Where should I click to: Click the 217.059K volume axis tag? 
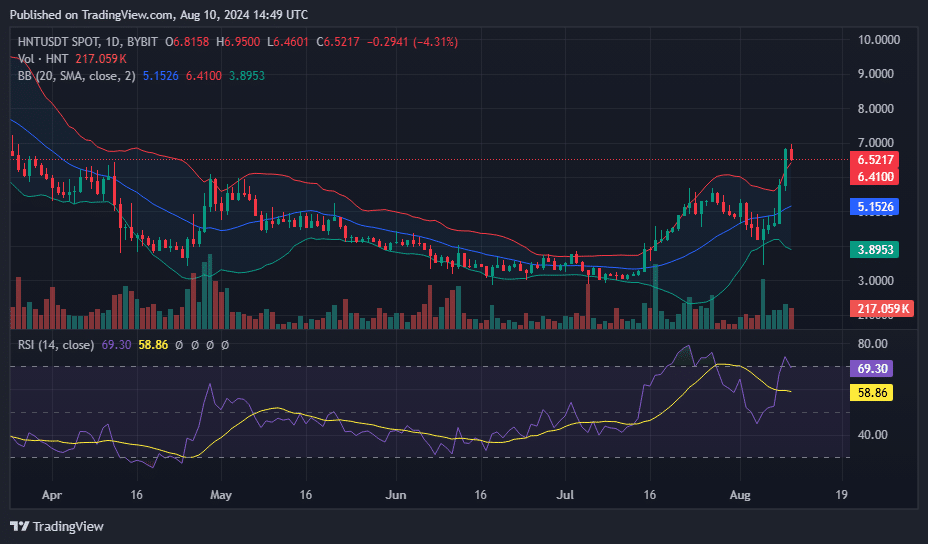(882, 308)
